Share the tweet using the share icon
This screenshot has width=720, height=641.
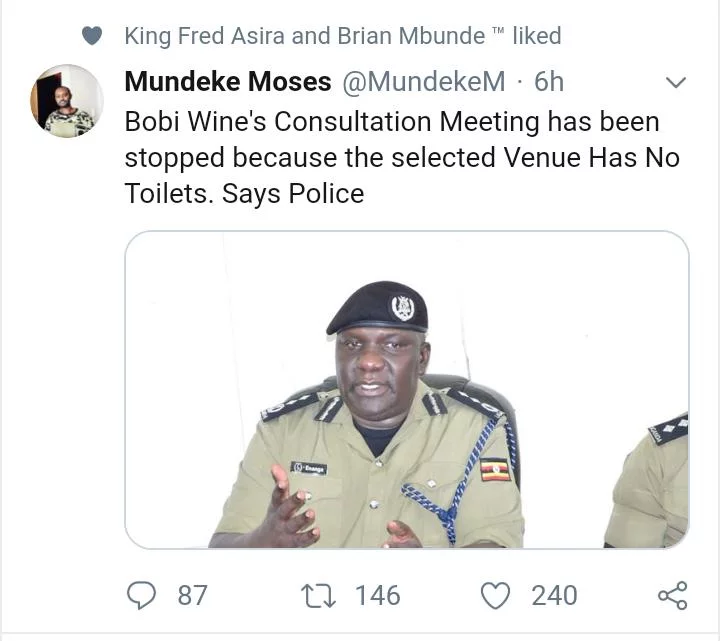672,596
